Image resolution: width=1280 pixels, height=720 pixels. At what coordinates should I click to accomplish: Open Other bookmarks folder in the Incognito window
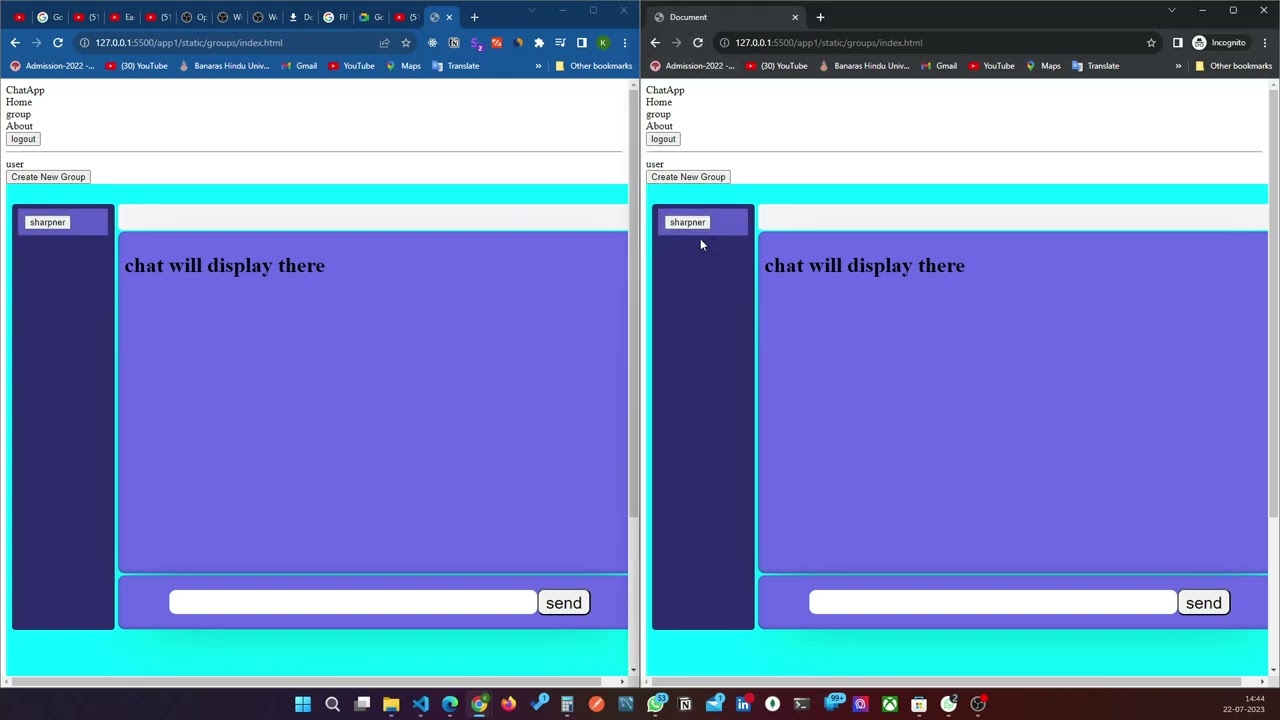[1234, 66]
